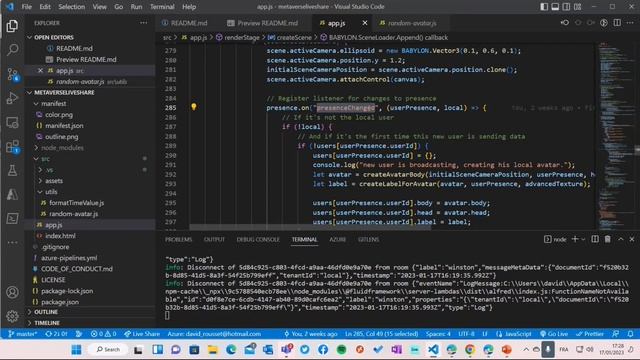
Task: Create a new terminal with plus icon
Action: tap(575, 239)
